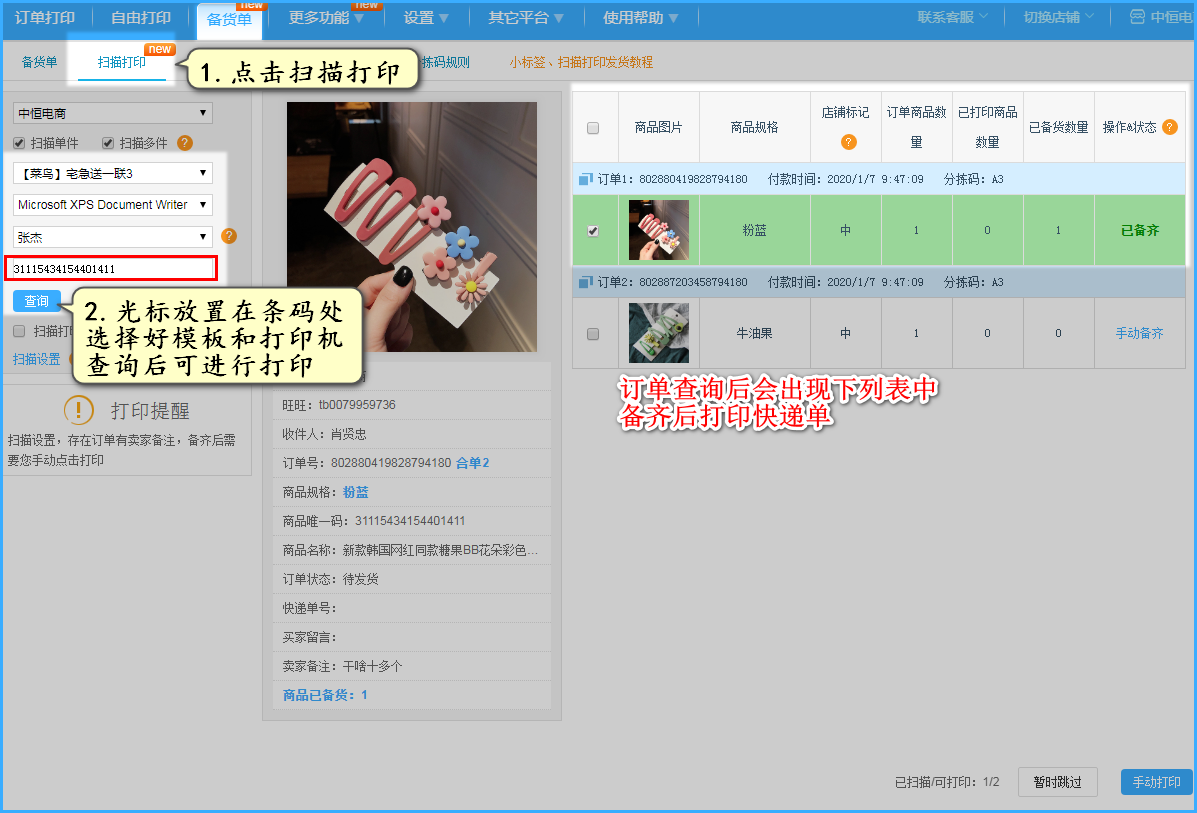Open the 订单打印 tab
Viewport: 1197px width, 813px height.
click(44, 18)
